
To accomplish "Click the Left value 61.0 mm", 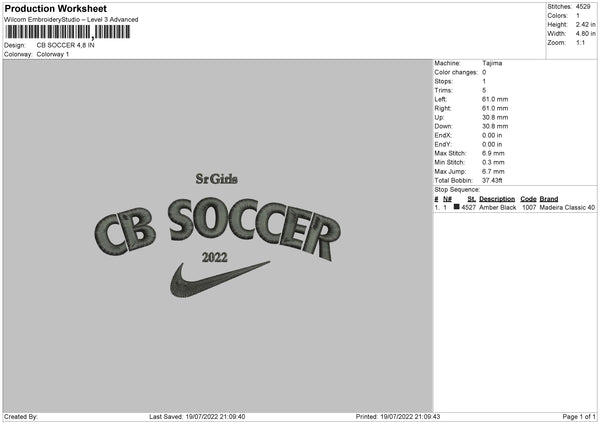I will pos(495,99).
